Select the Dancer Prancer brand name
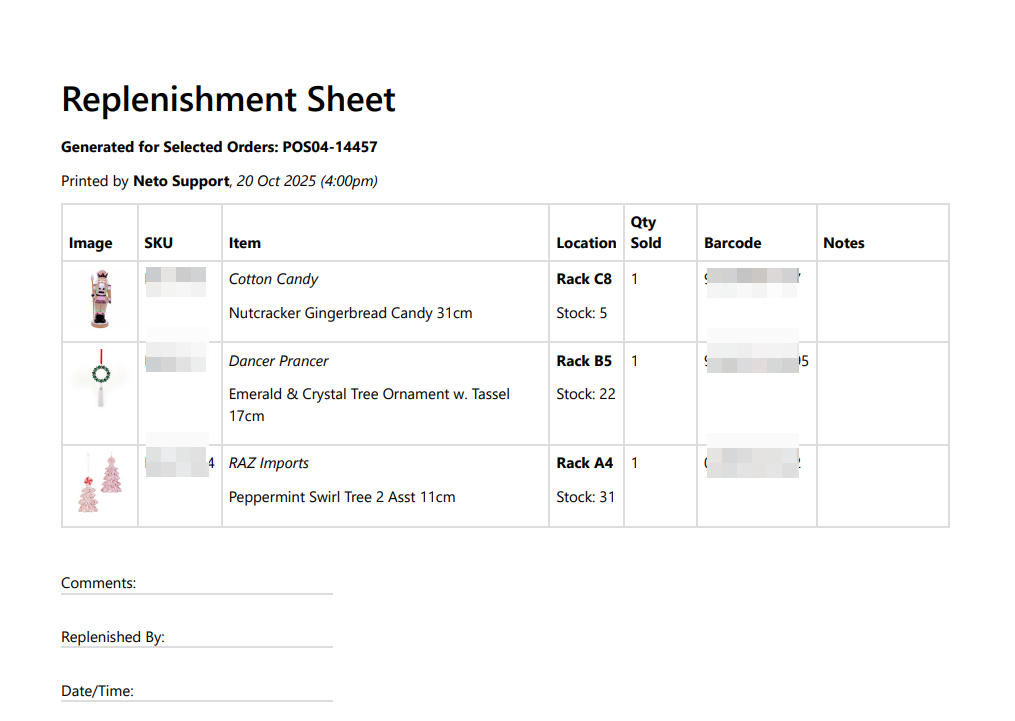The height and width of the screenshot is (721, 1015). [x=278, y=361]
